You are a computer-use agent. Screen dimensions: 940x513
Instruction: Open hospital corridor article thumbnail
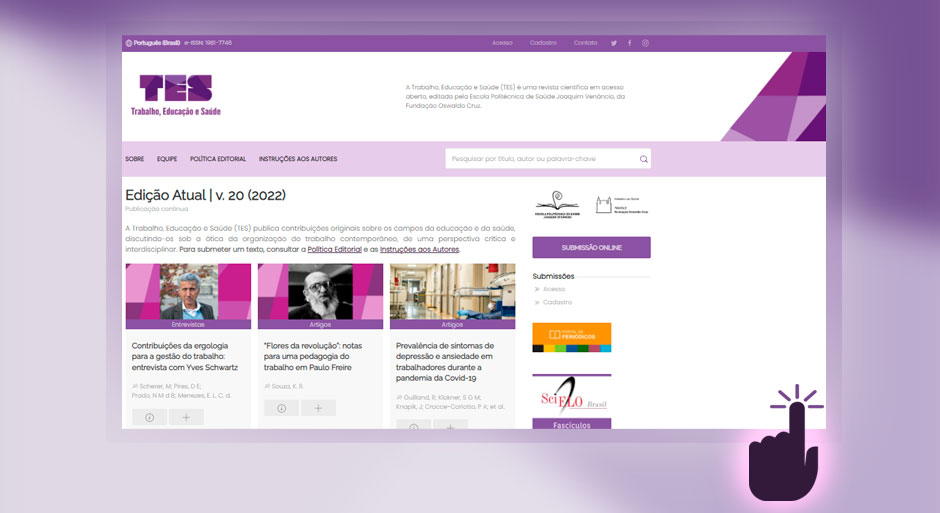click(x=453, y=292)
